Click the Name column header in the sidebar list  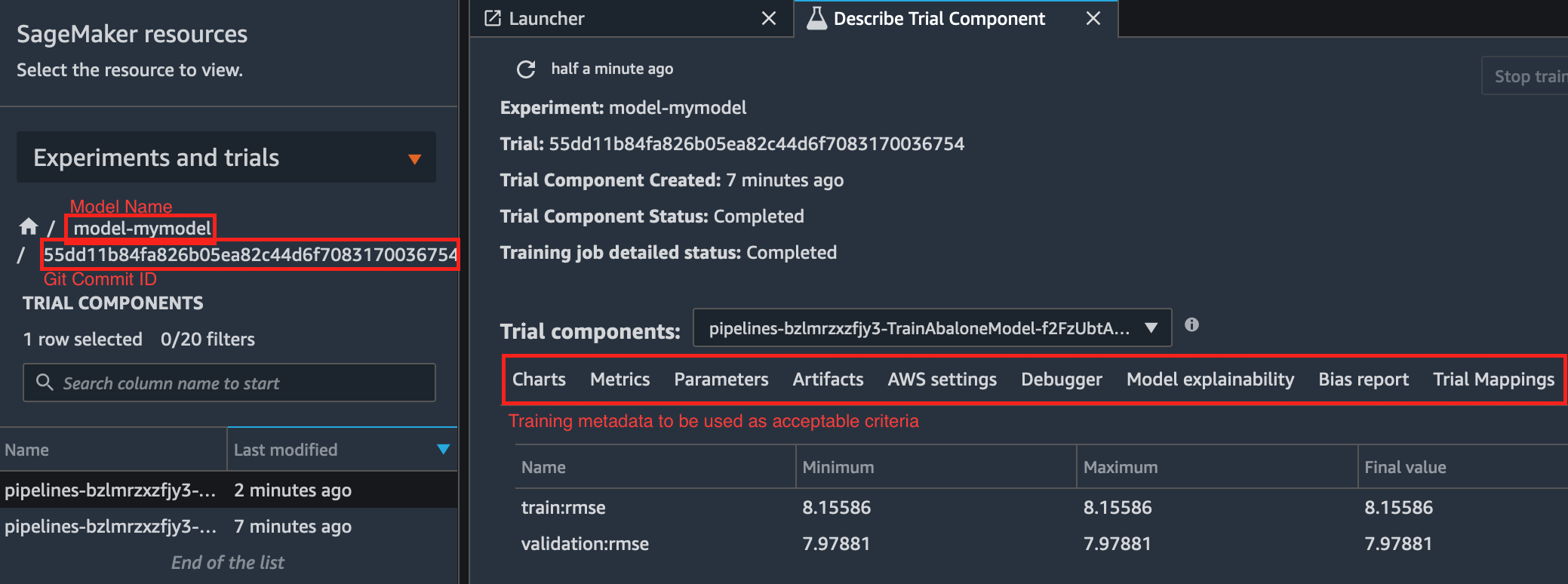click(113, 450)
